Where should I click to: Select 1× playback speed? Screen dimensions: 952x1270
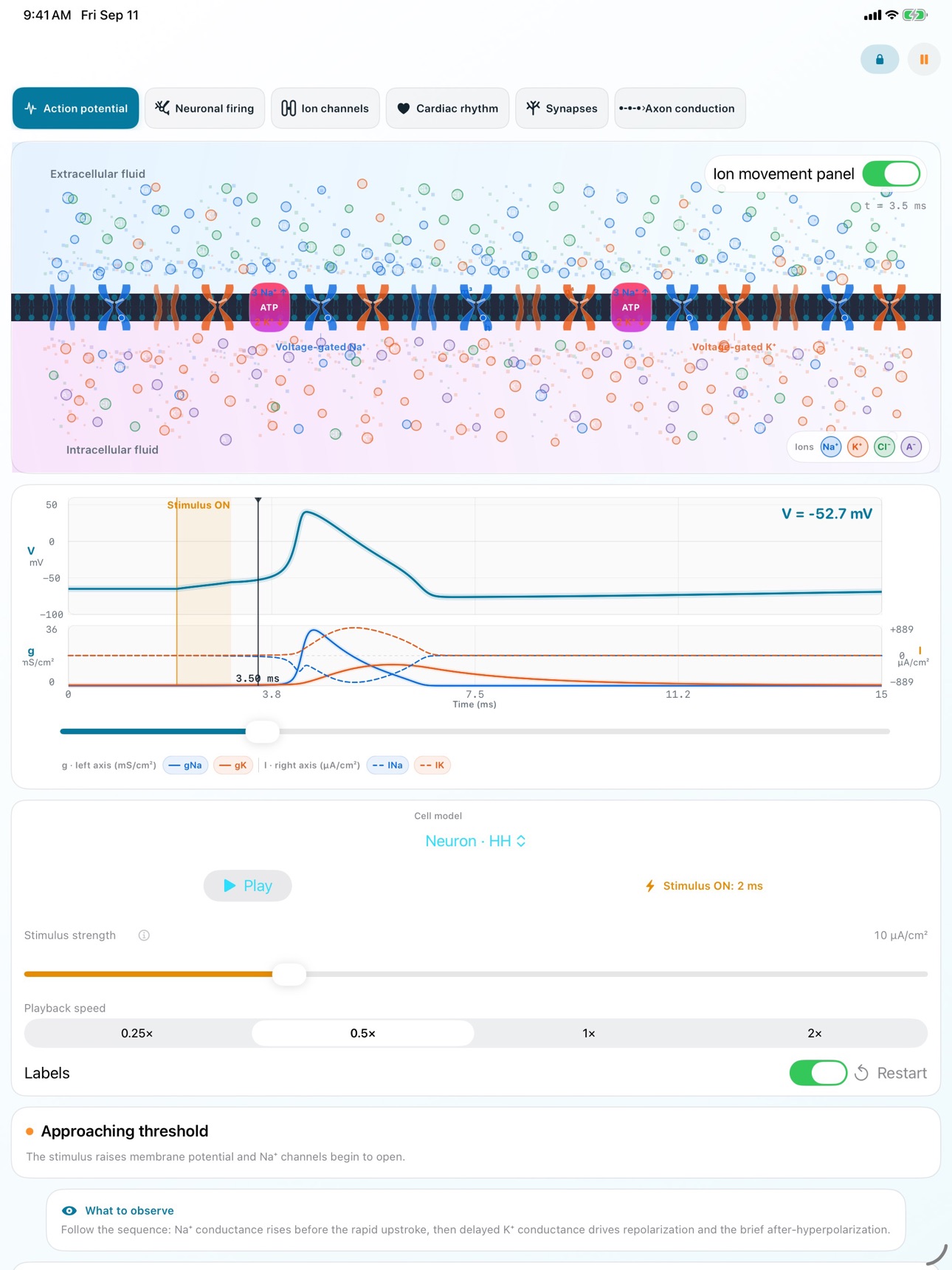tap(589, 1034)
